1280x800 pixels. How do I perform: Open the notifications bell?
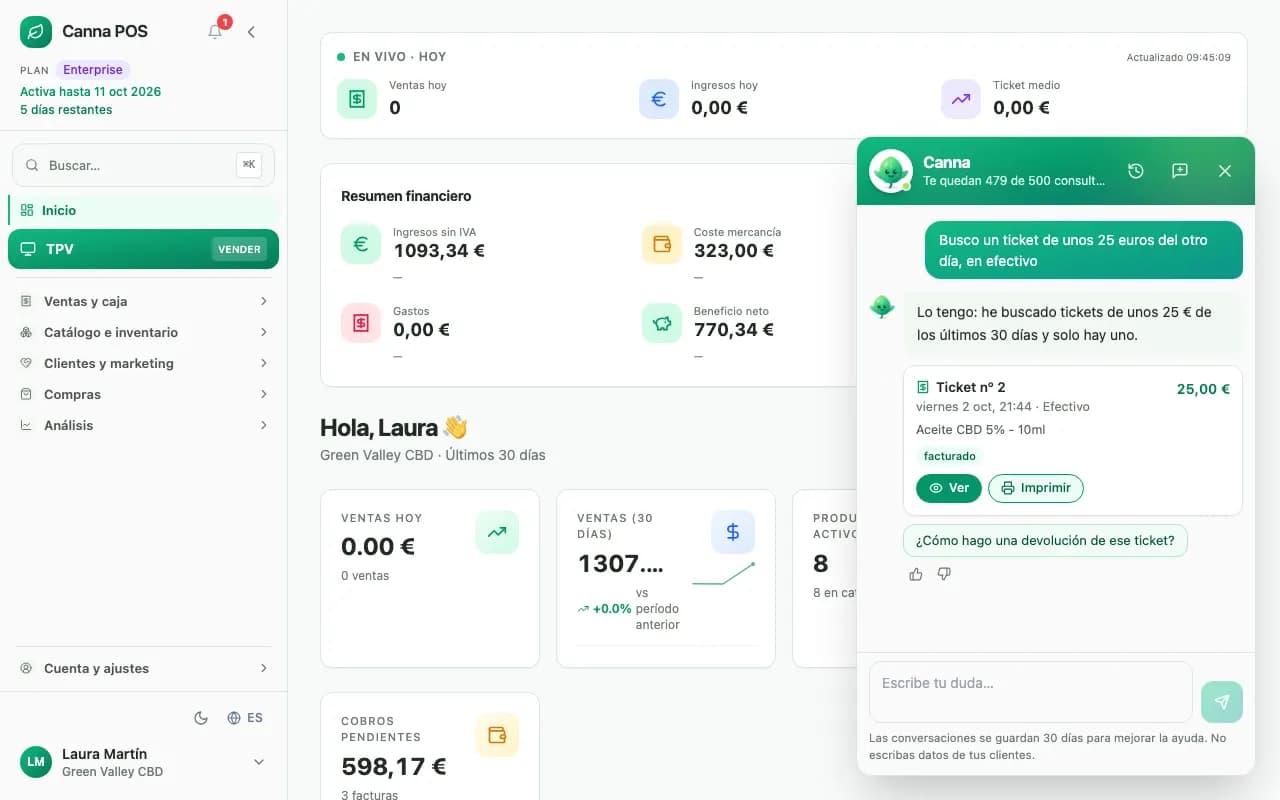[x=215, y=32]
